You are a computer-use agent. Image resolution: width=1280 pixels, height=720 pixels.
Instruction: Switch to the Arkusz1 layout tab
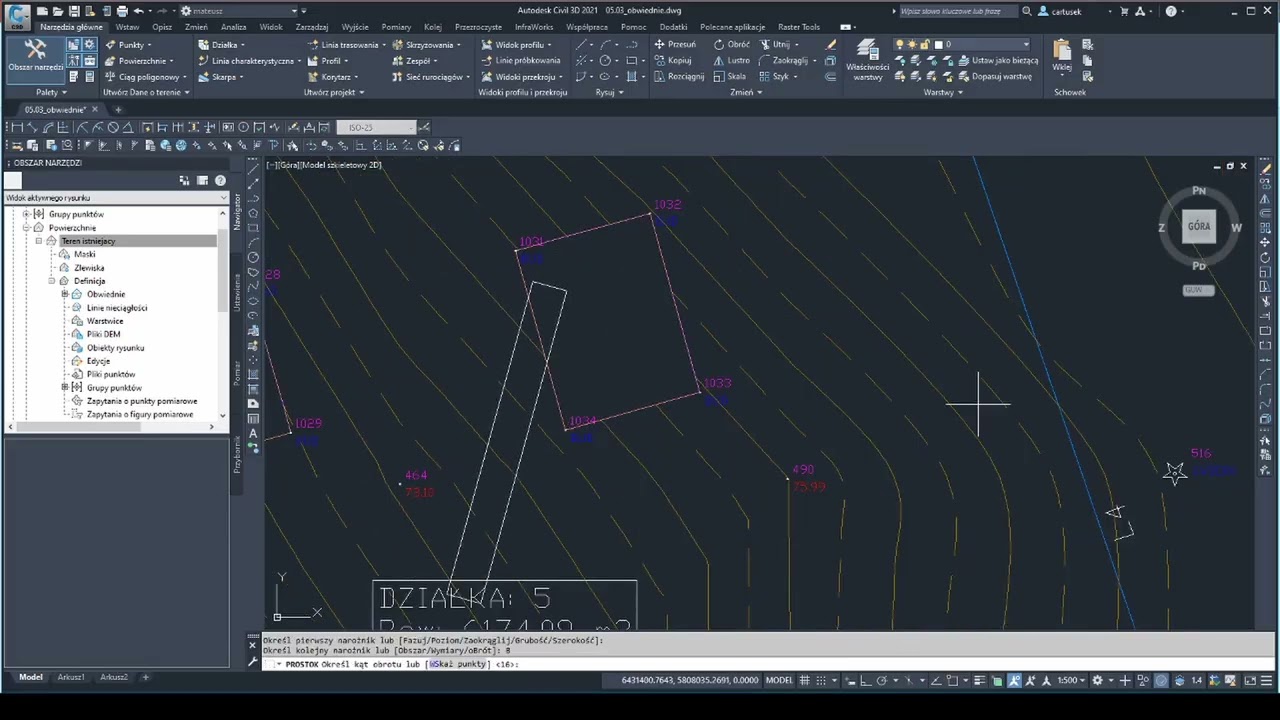click(x=71, y=677)
